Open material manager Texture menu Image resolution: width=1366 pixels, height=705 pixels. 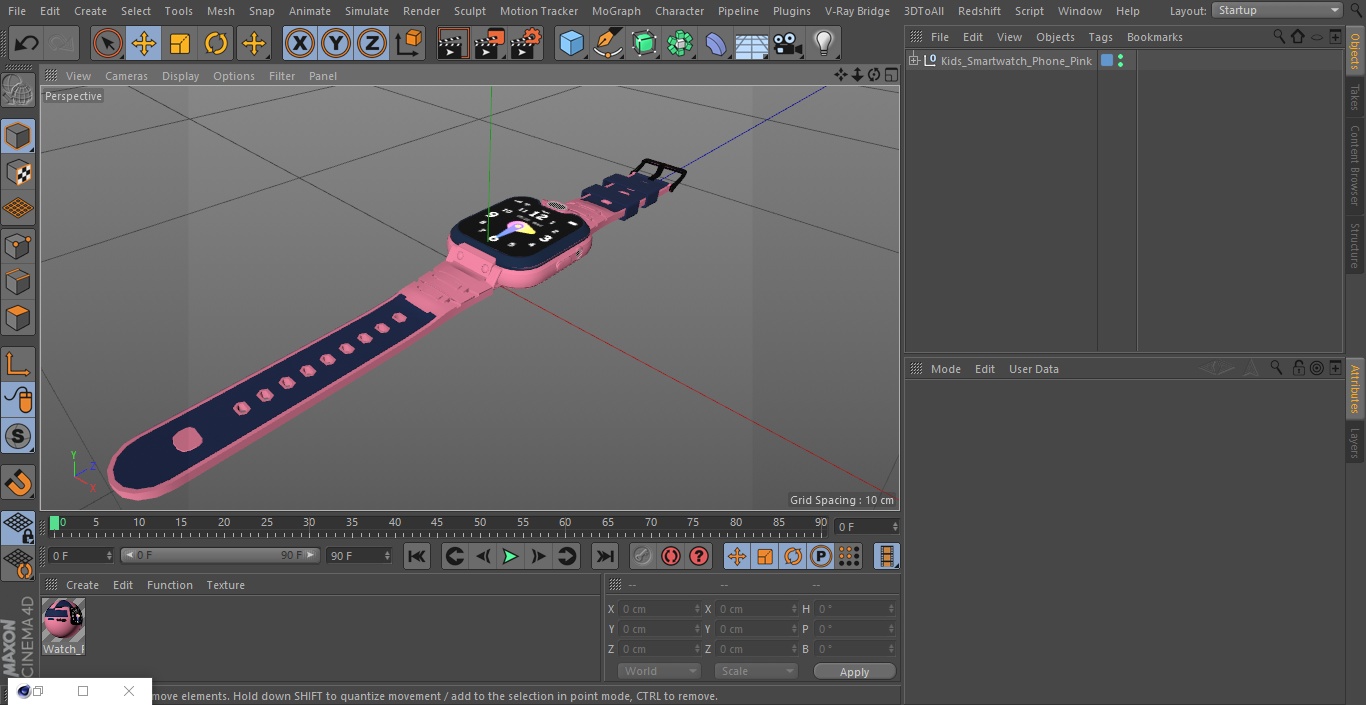click(225, 585)
